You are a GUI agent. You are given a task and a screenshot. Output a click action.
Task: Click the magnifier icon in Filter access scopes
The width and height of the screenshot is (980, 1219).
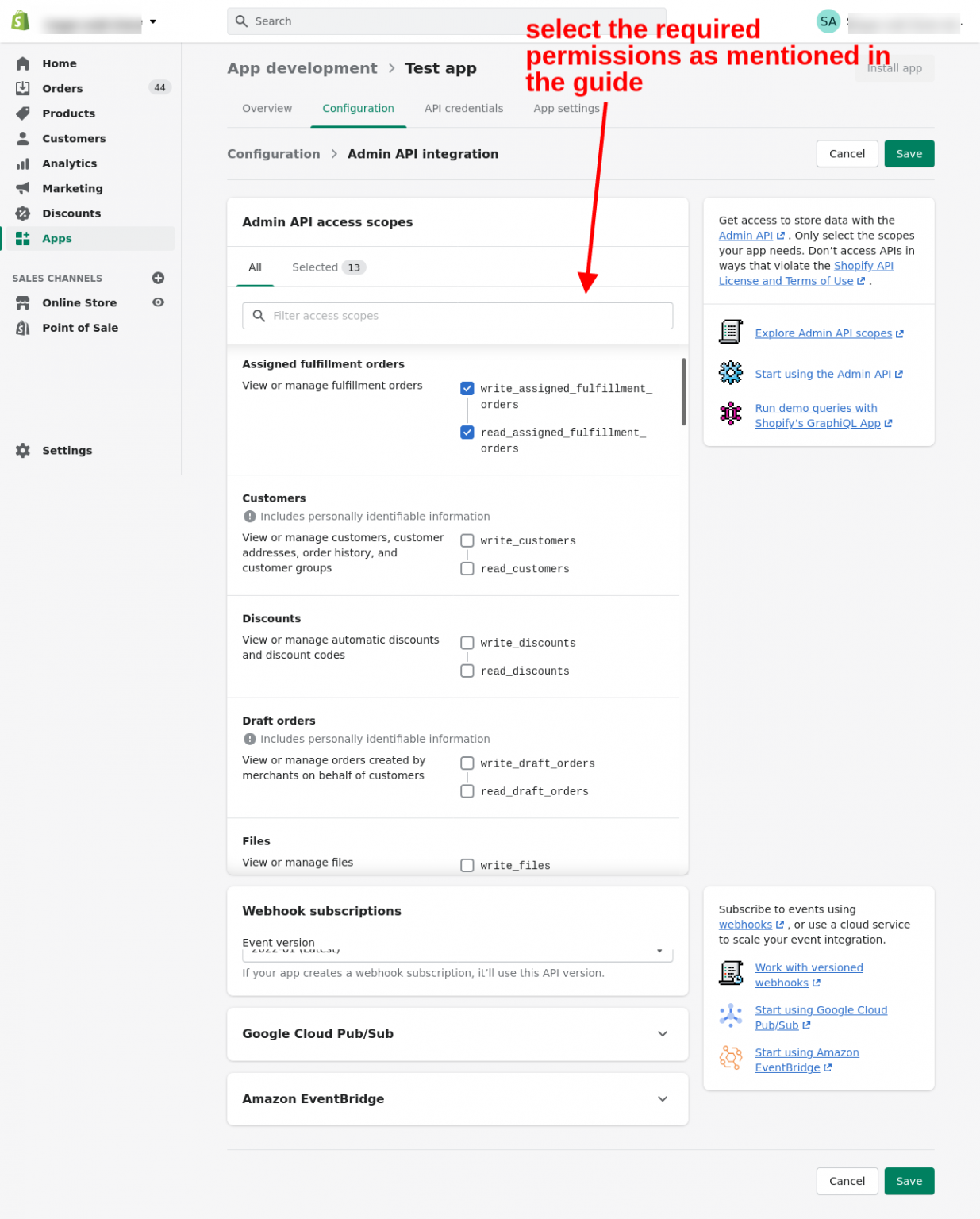coord(259,316)
